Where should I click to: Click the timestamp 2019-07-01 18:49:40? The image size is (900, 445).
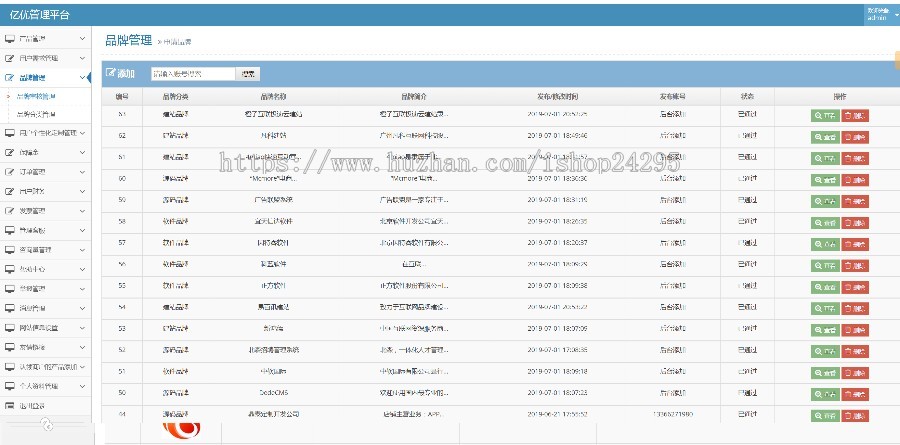[557, 136]
